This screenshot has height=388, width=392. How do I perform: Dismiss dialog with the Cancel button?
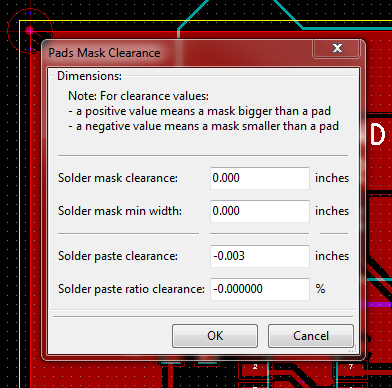tap(311, 336)
